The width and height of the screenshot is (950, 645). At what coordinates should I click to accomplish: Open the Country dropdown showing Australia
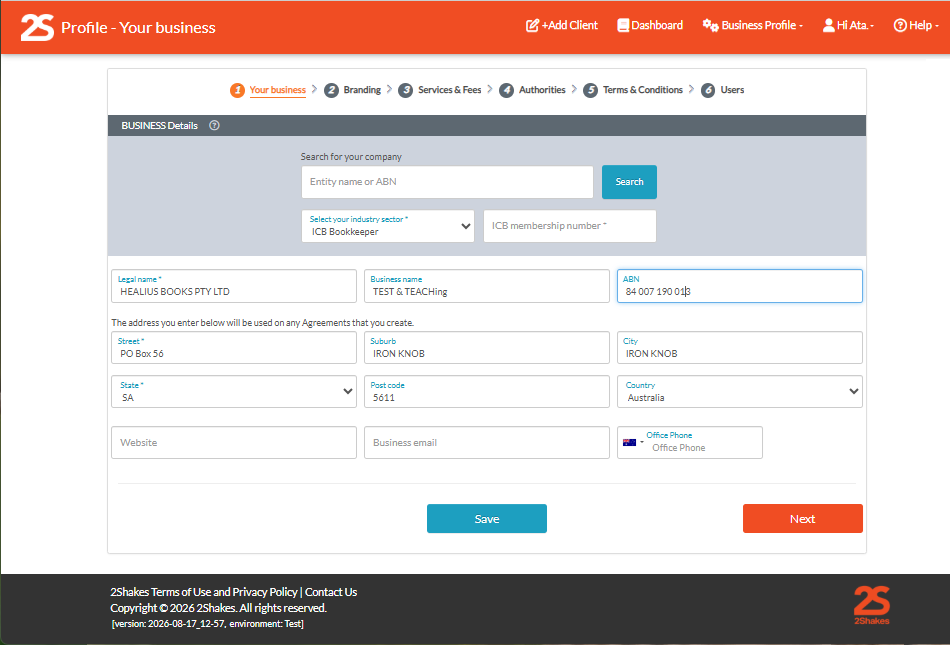[740, 391]
